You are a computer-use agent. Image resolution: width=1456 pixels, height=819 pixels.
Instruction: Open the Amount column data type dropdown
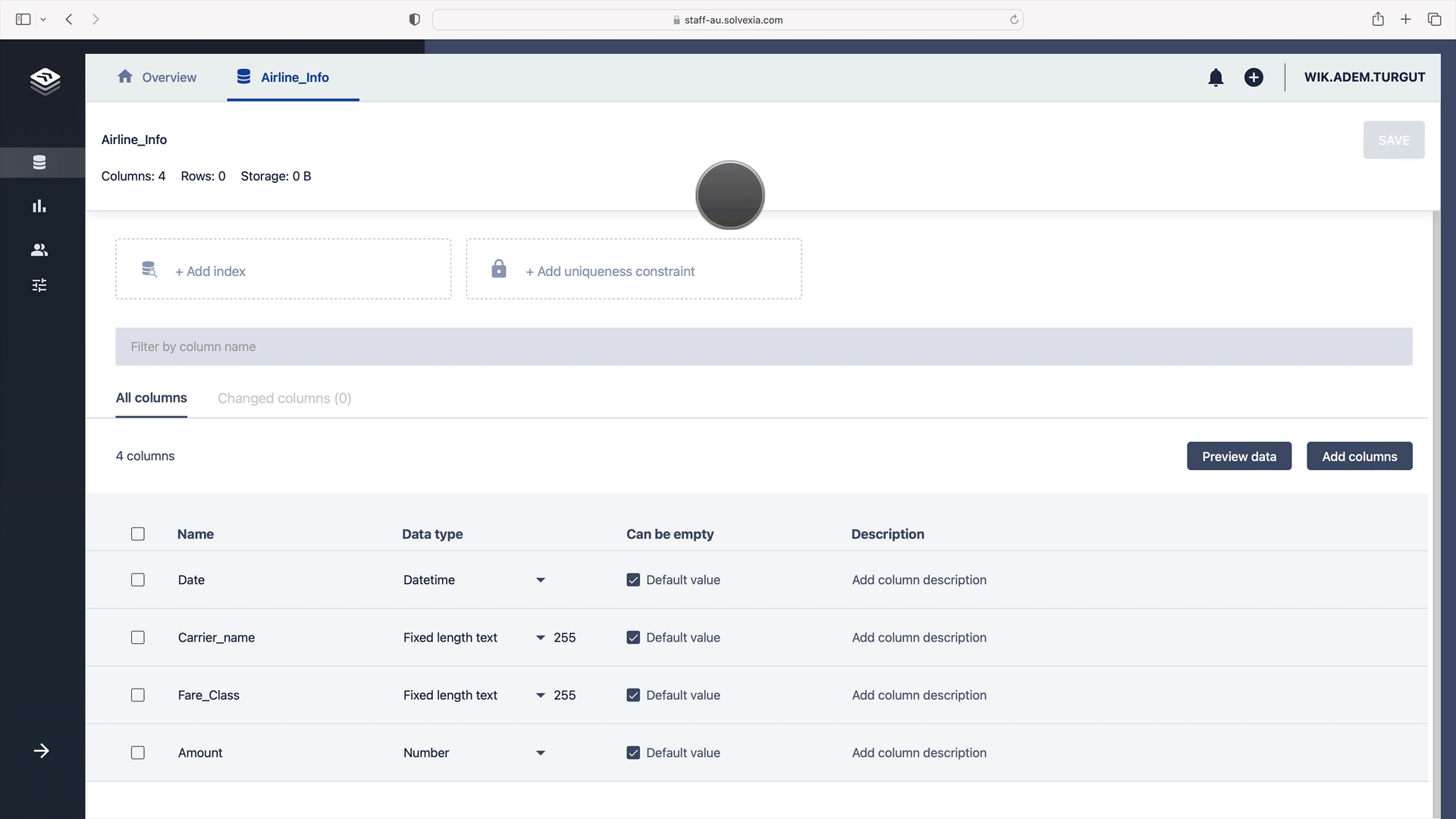click(x=540, y=753)
